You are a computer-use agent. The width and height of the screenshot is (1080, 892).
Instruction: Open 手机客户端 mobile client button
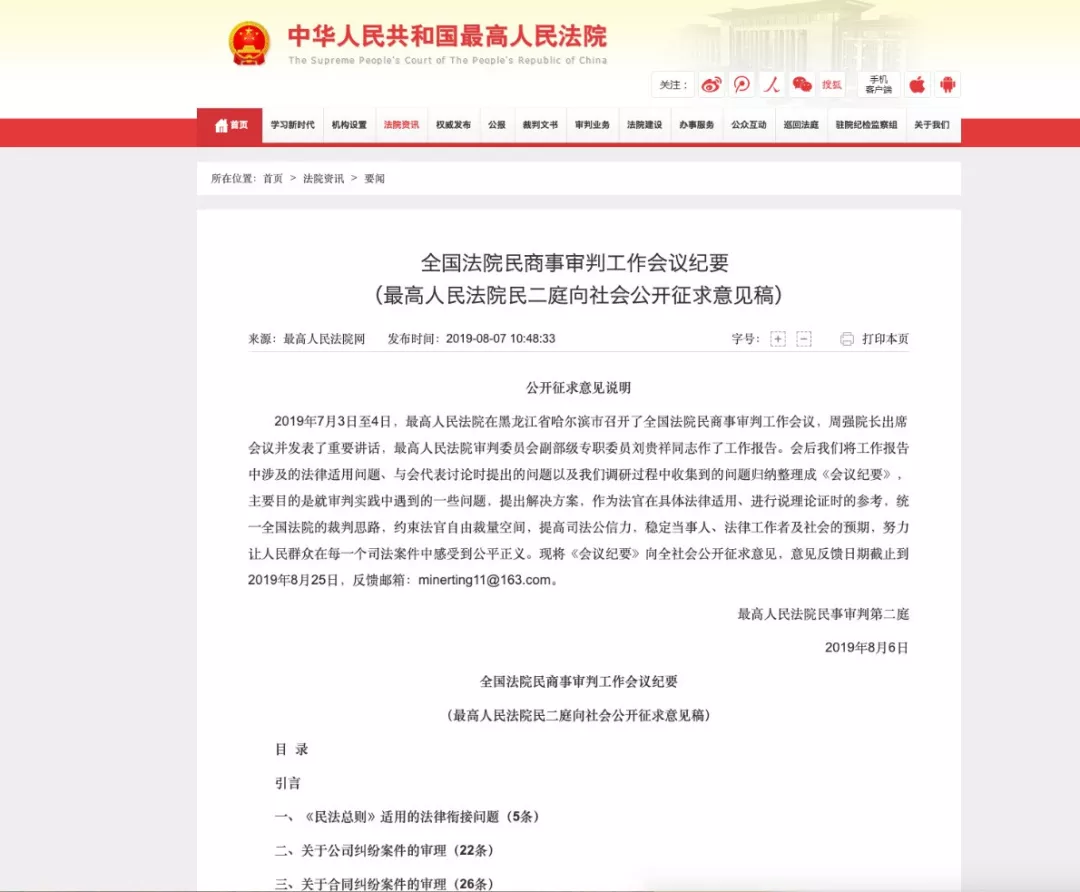click(x=878, y=85)
